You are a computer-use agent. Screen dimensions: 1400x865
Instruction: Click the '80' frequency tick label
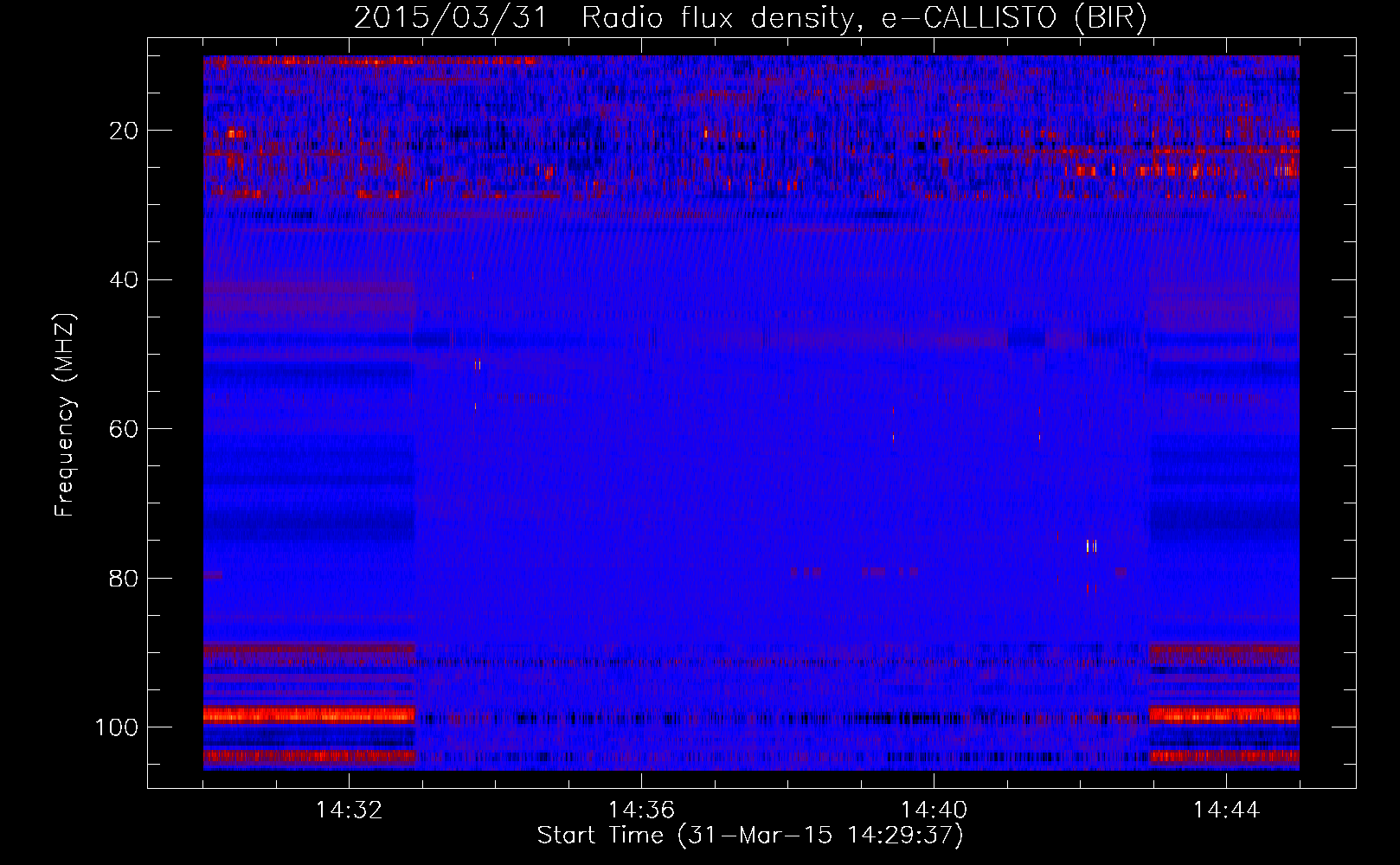124,579
